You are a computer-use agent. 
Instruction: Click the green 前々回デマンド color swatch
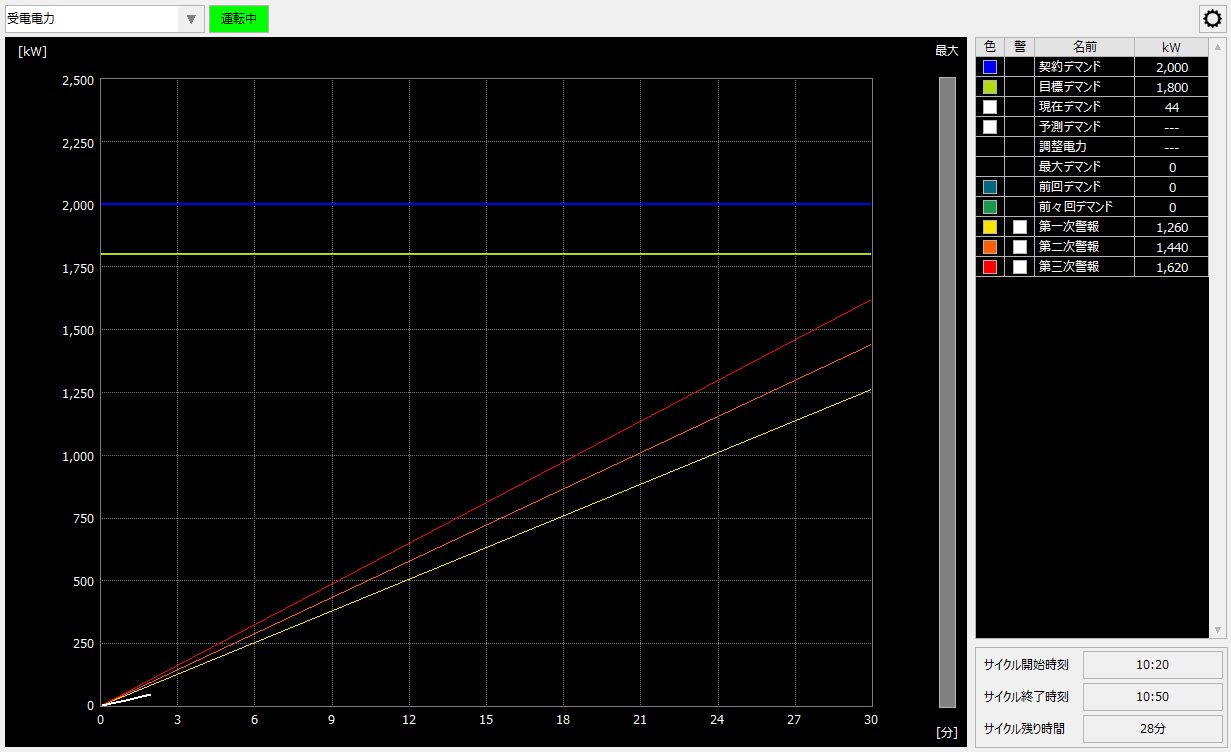[990, 207]
